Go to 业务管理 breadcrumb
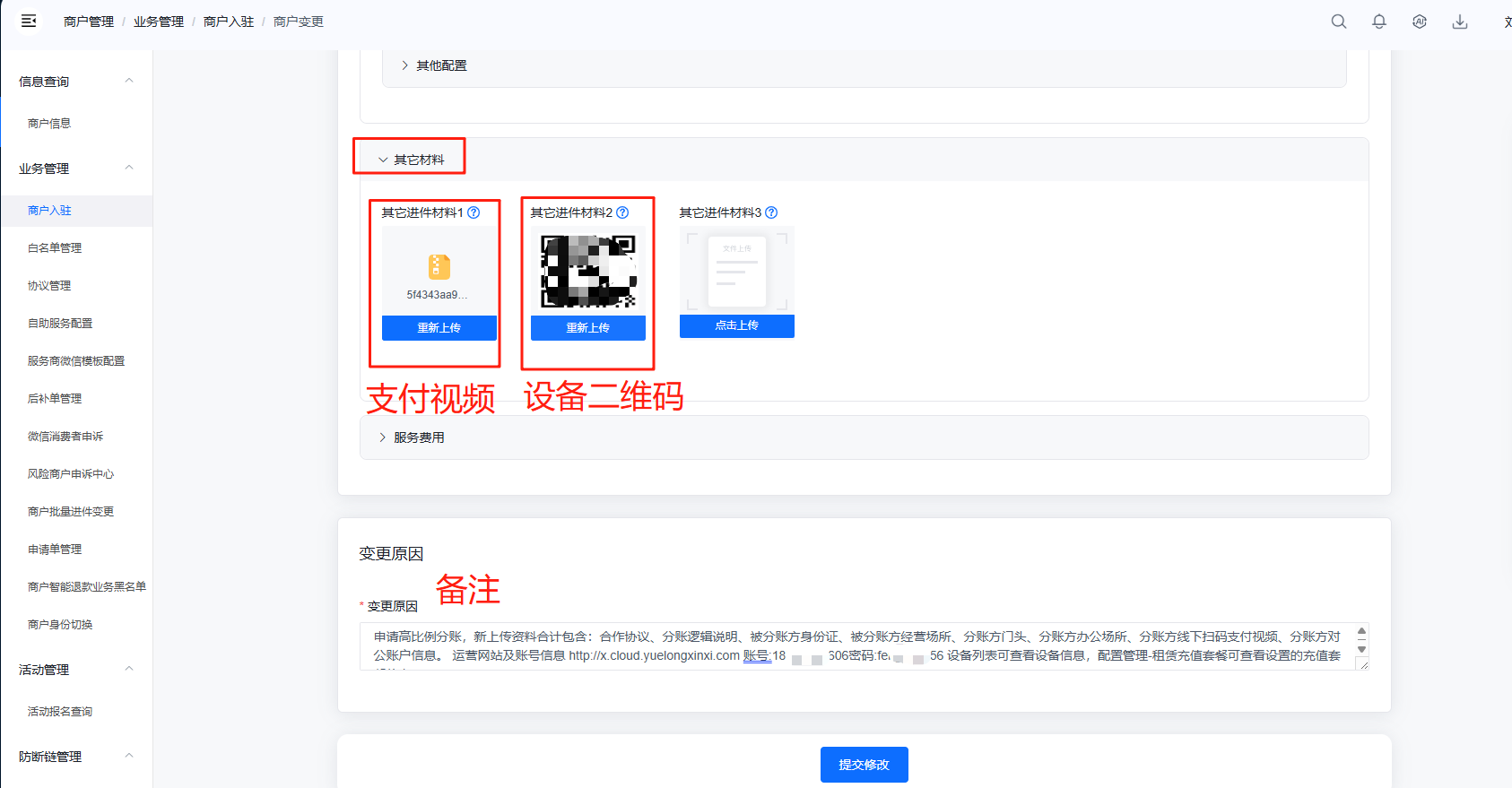 pos(159,22)
